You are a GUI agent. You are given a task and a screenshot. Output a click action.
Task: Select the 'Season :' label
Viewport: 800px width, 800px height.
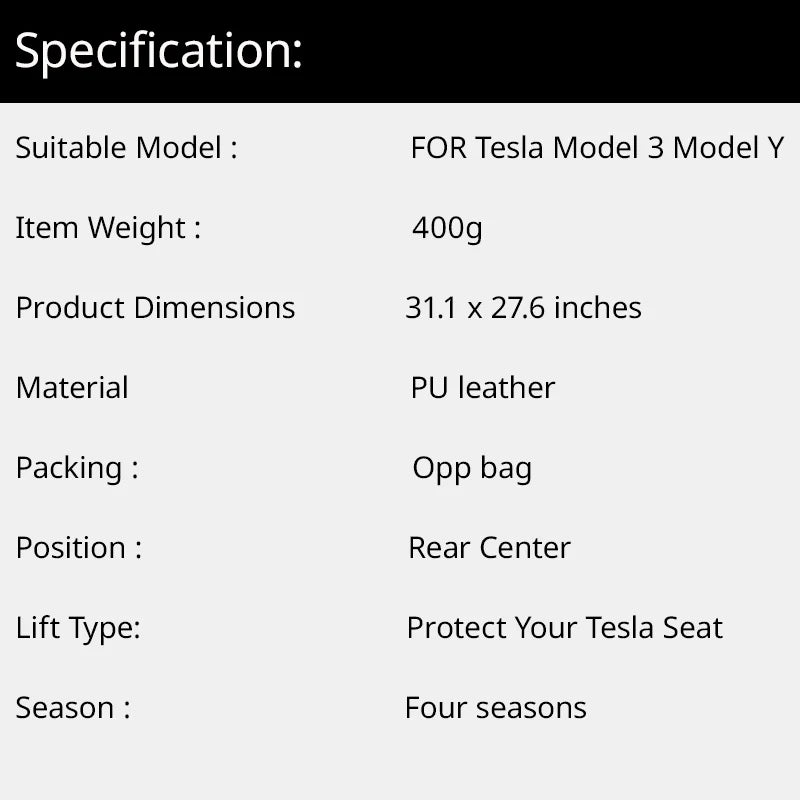tap(73, 708)
